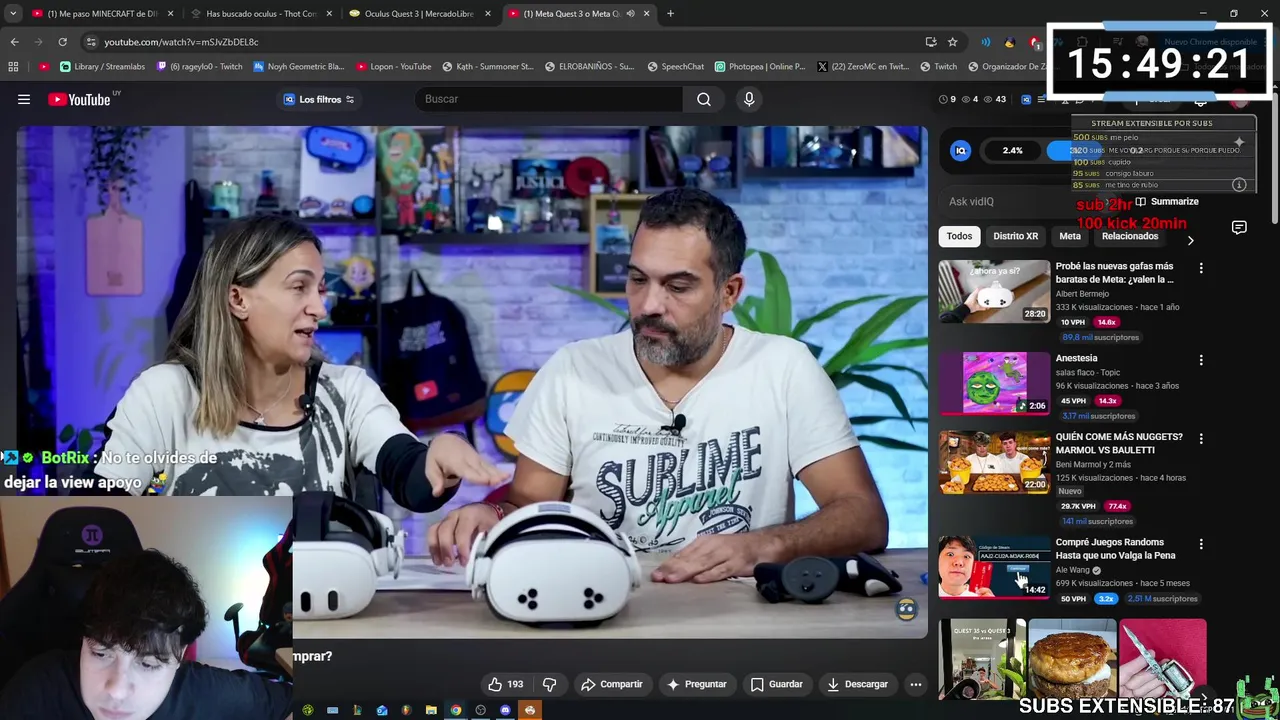This screenshot has width=1280, height=720.
Task: Open options for Albert Bermejo video
Action: [x=1201, y=268]
